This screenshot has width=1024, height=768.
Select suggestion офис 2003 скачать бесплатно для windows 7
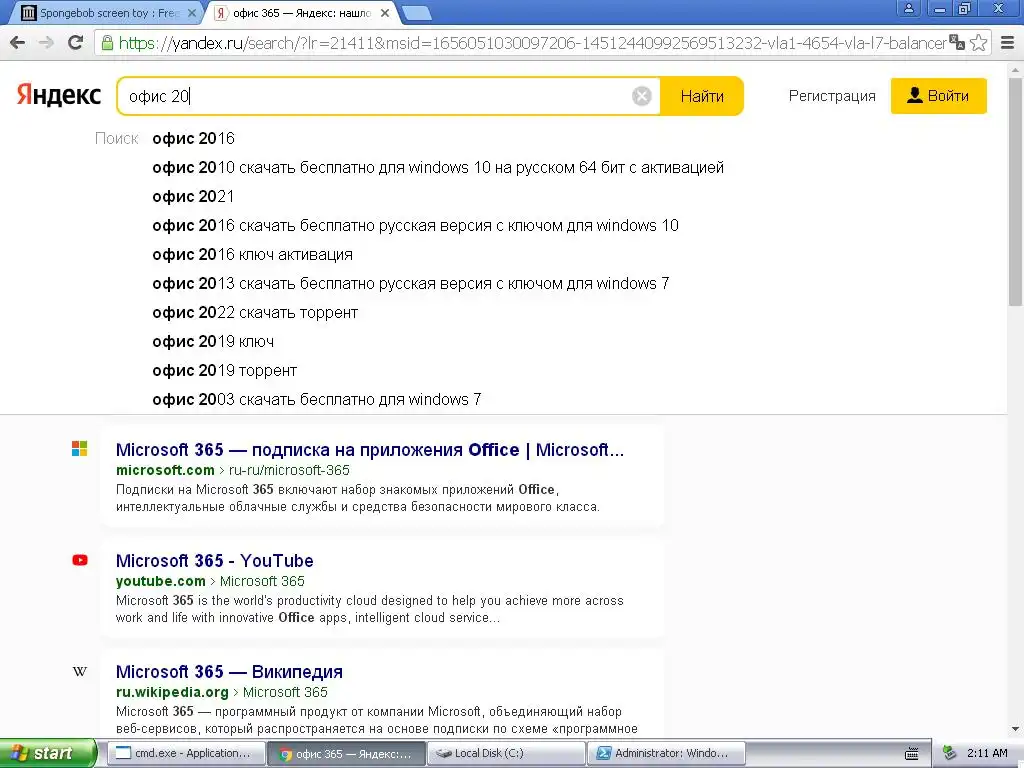317,399
